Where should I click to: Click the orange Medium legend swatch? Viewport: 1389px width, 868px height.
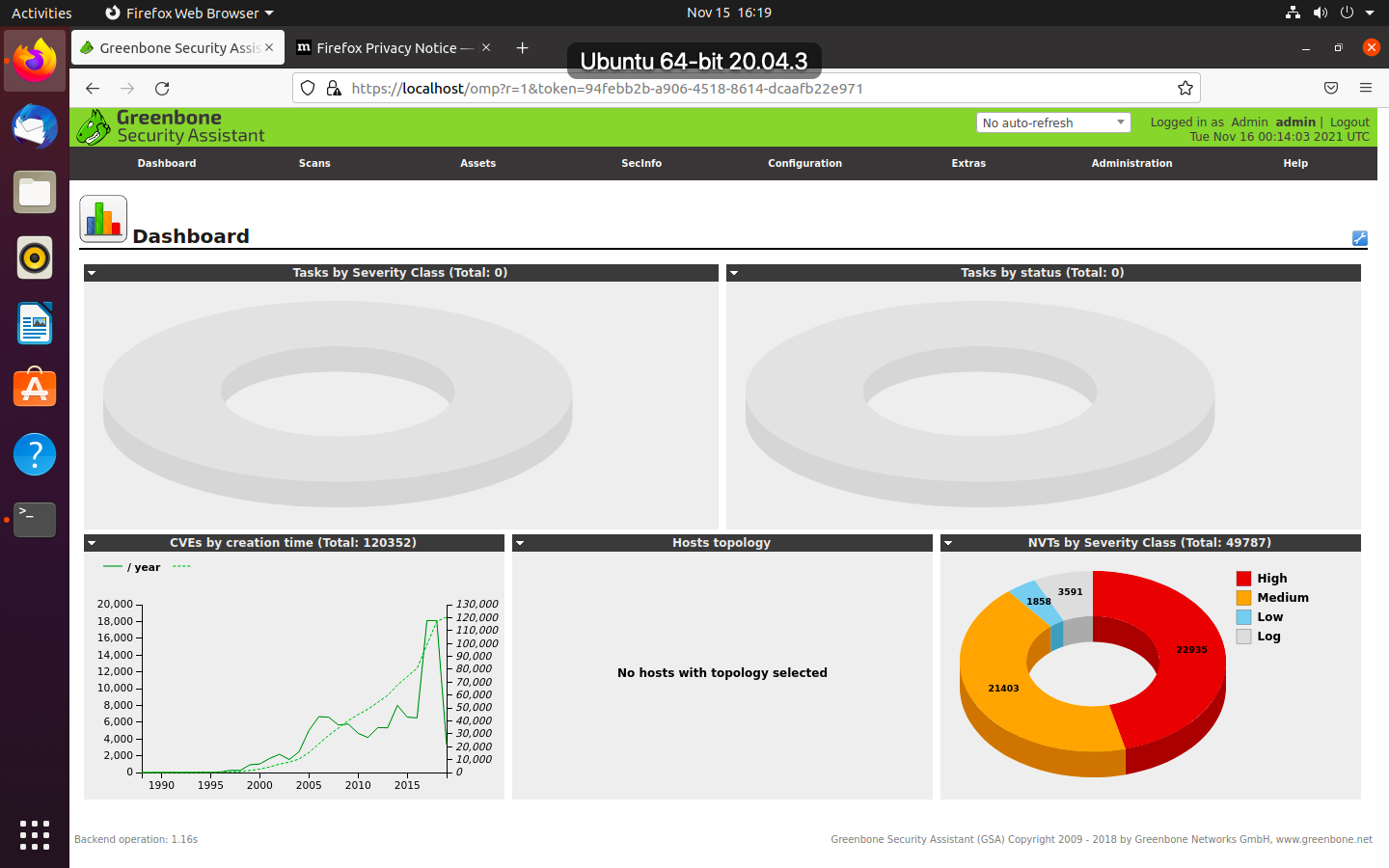[x=1244, y=598]
